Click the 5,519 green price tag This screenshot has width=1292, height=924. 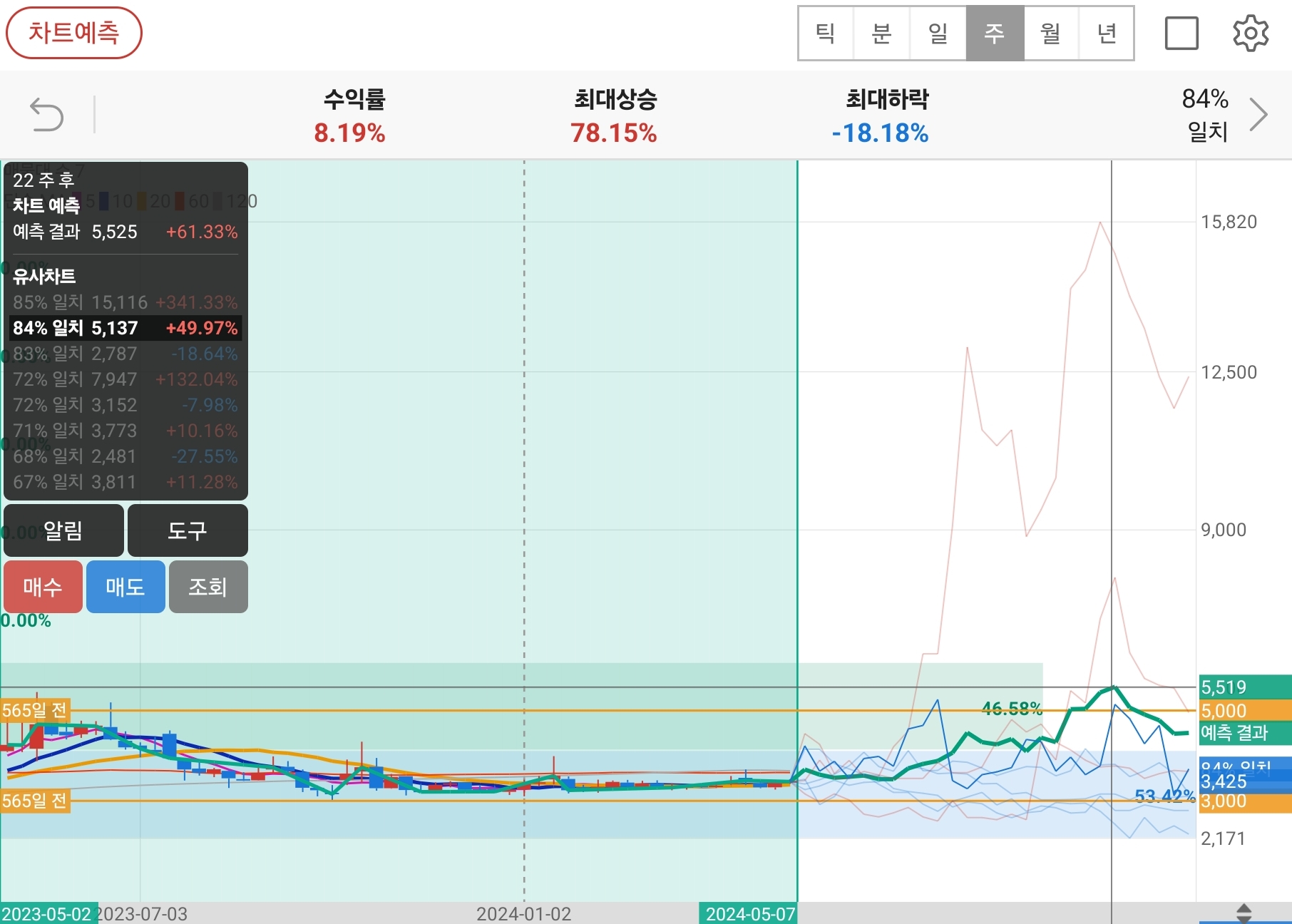point(1245,687)
